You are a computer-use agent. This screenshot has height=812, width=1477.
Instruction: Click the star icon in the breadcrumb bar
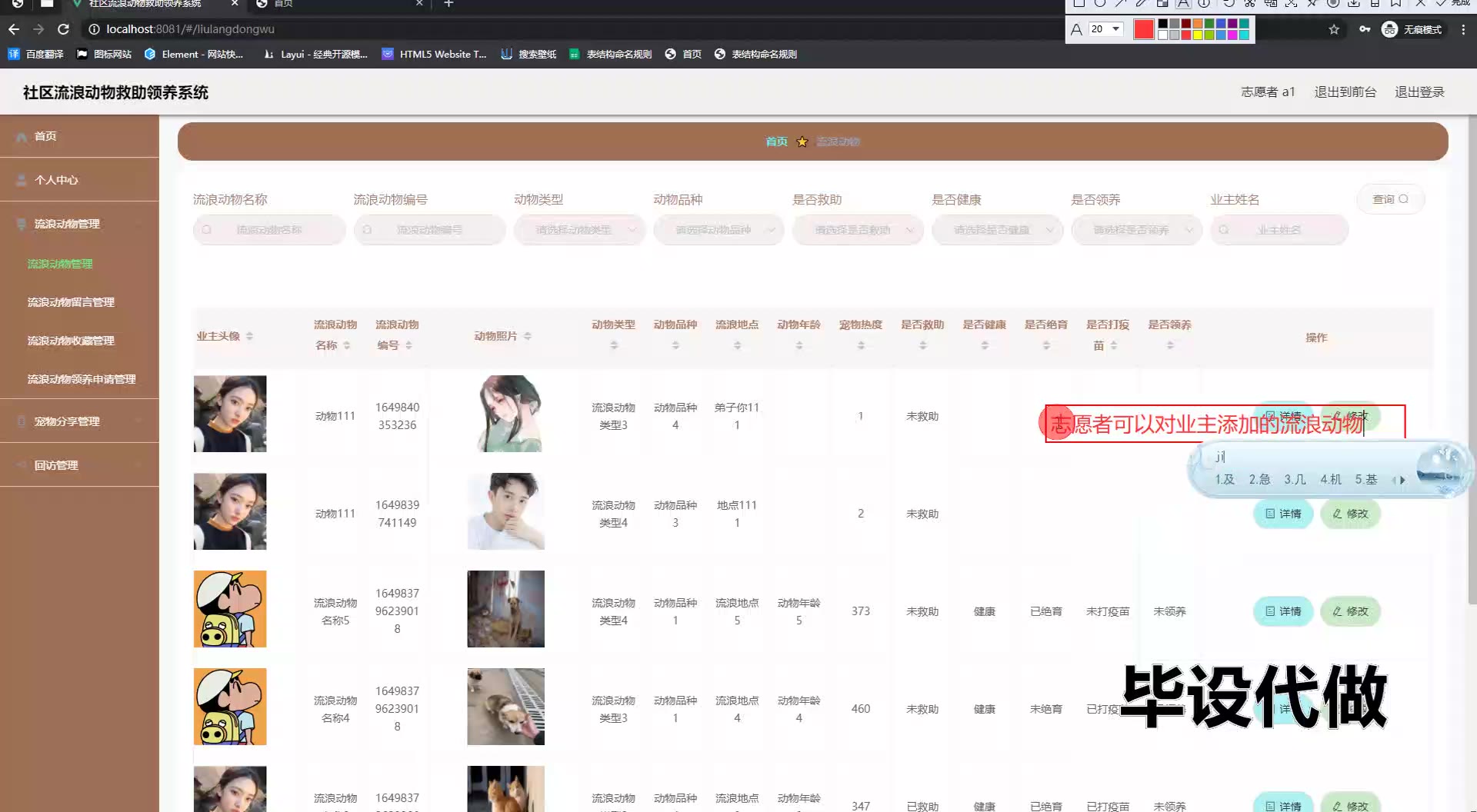[x=802, y=141]
